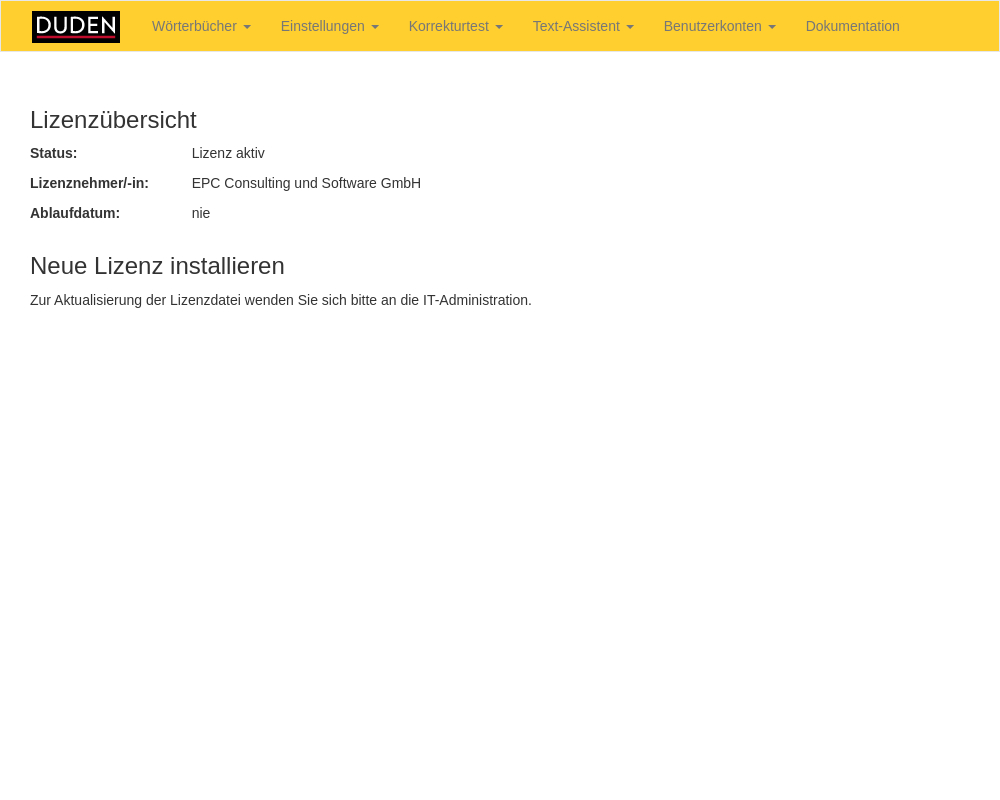
Task: Expand the caret arrow beside Benutzerkonten
Action: pyautogui.click(x=772, y=28)
